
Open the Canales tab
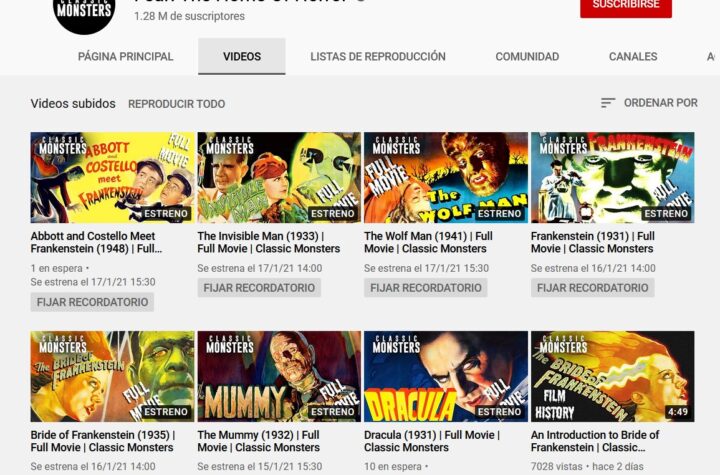(x=633, y=57)
